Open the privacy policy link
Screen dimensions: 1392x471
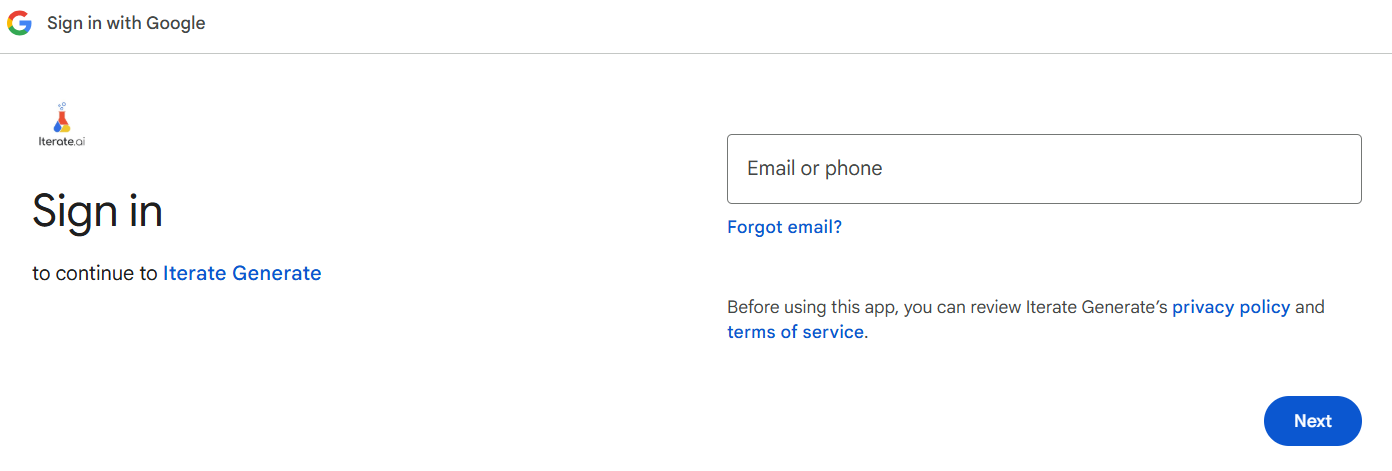coord(1230,307)
